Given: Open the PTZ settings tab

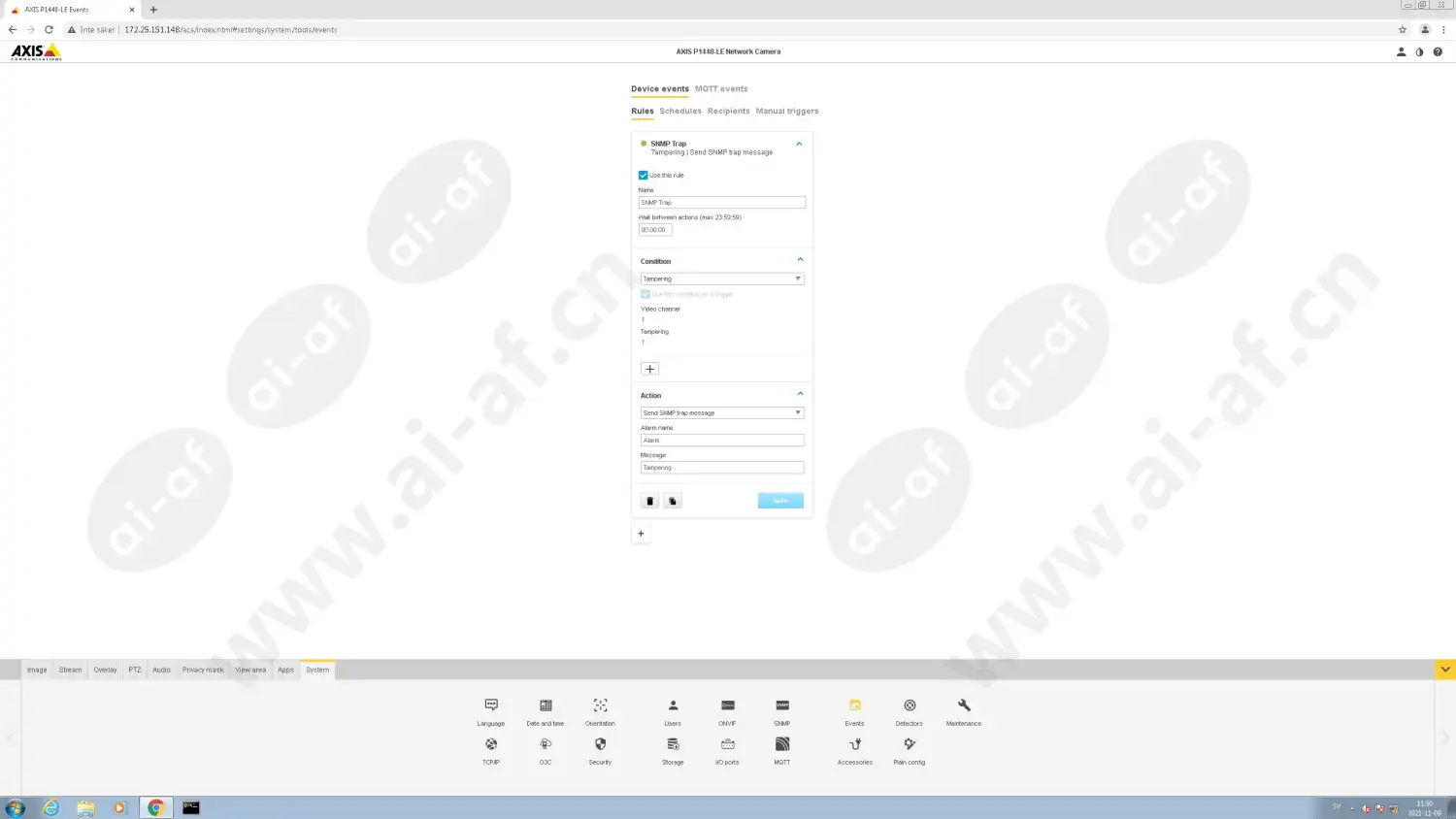Looking at the screenshot, I should click(135, 671).
